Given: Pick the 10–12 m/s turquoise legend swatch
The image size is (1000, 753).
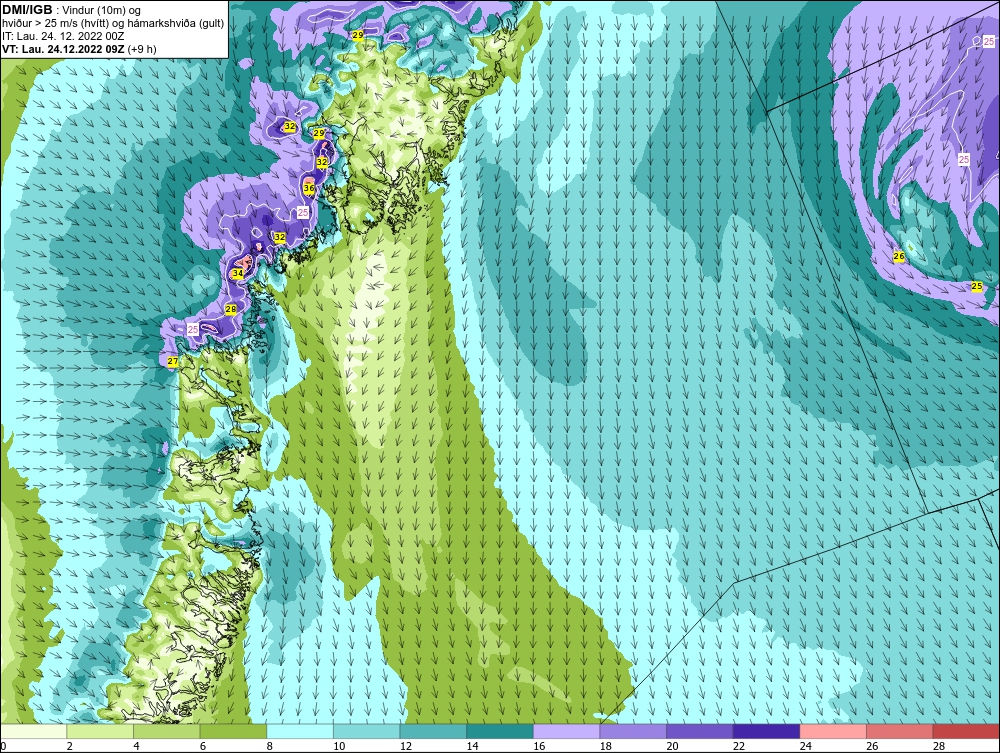Looking at the screenshot, I should pos(366,731).
